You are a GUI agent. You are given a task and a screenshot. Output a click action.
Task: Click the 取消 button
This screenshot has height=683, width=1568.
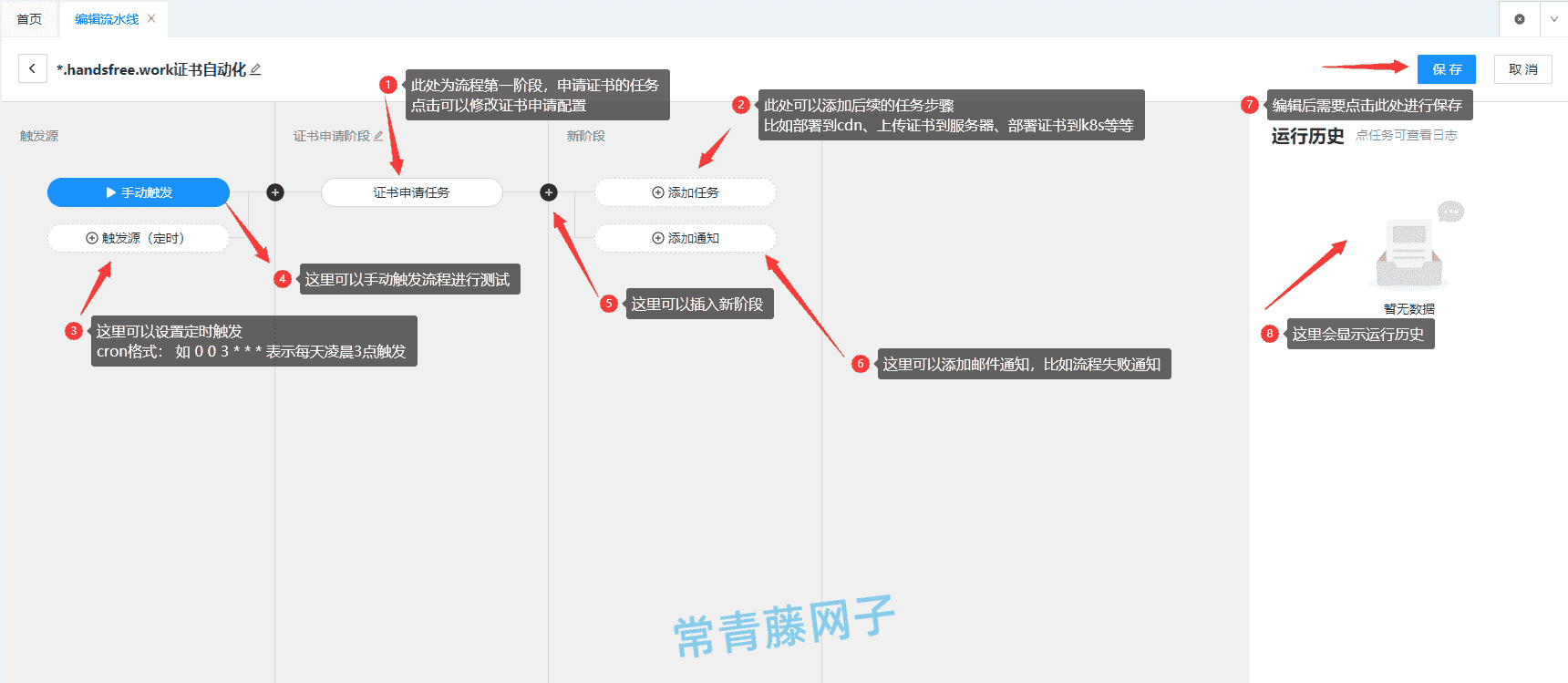(x=1523, y=69)
